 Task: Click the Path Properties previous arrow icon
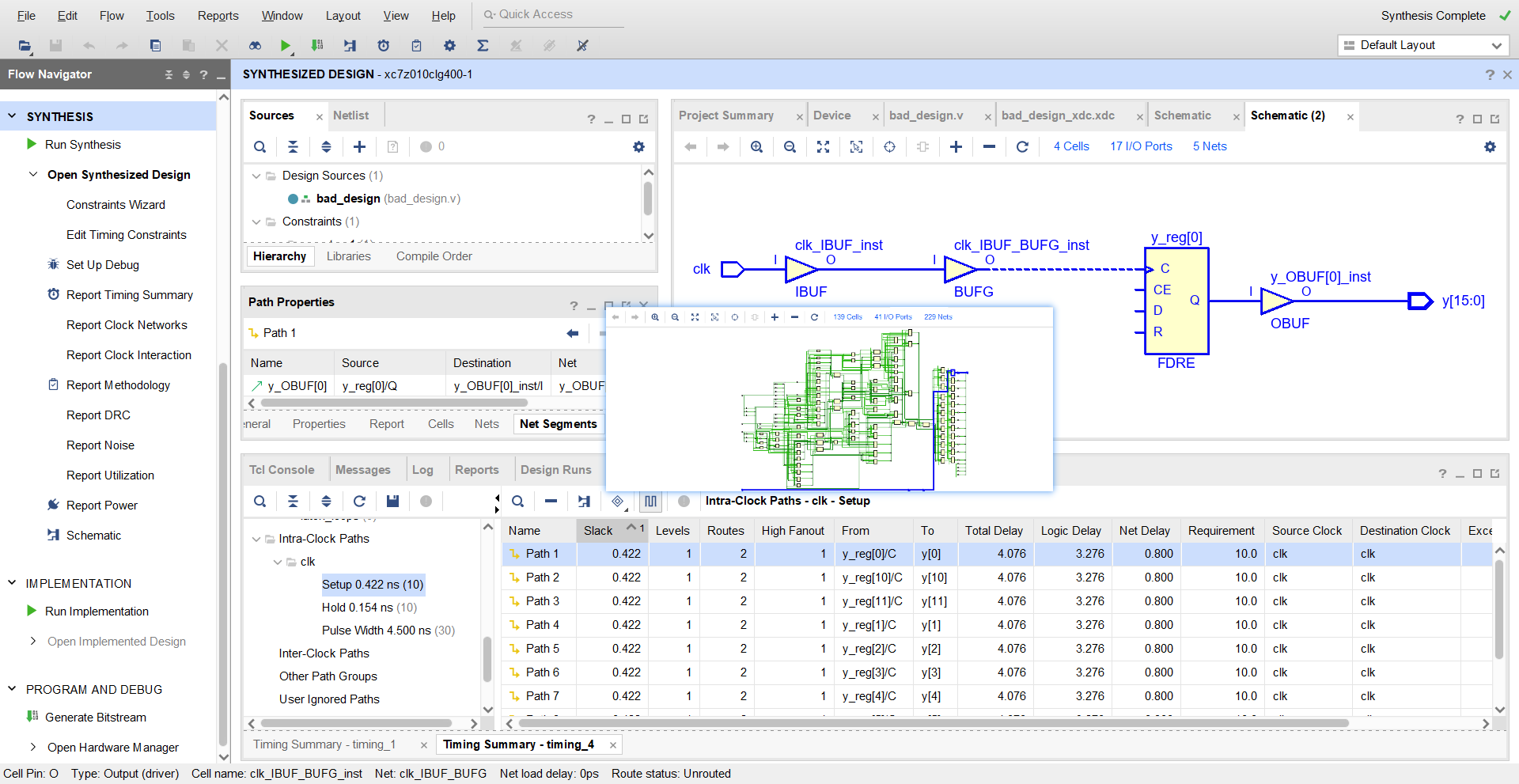tap(573, 333)
